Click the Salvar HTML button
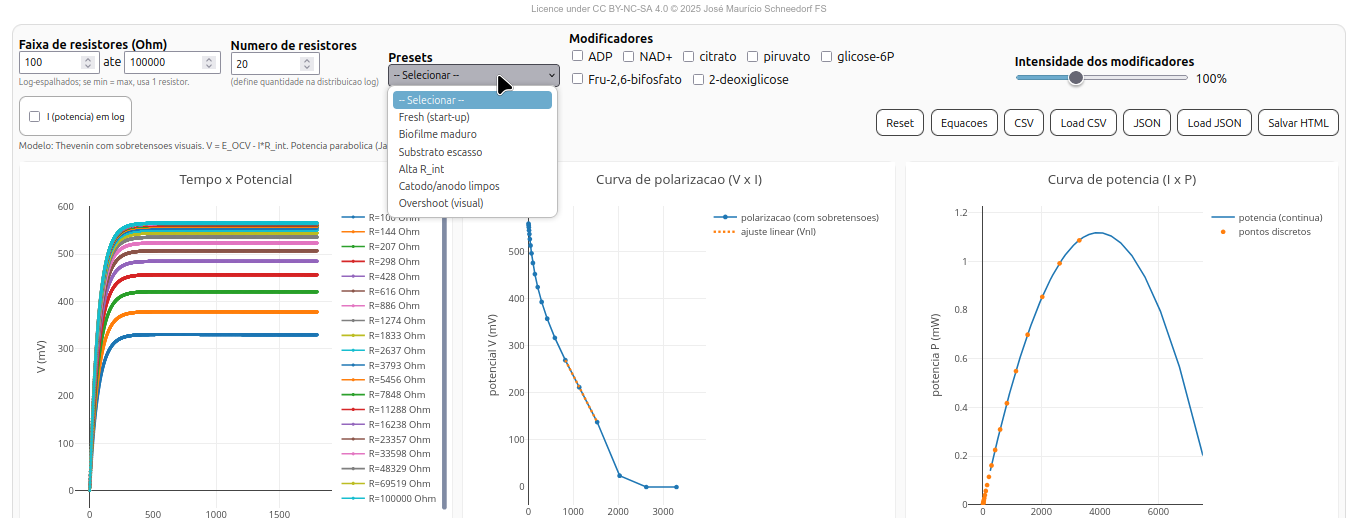The height and width of the screenshot is (518, 1350). click(1298, 123)
